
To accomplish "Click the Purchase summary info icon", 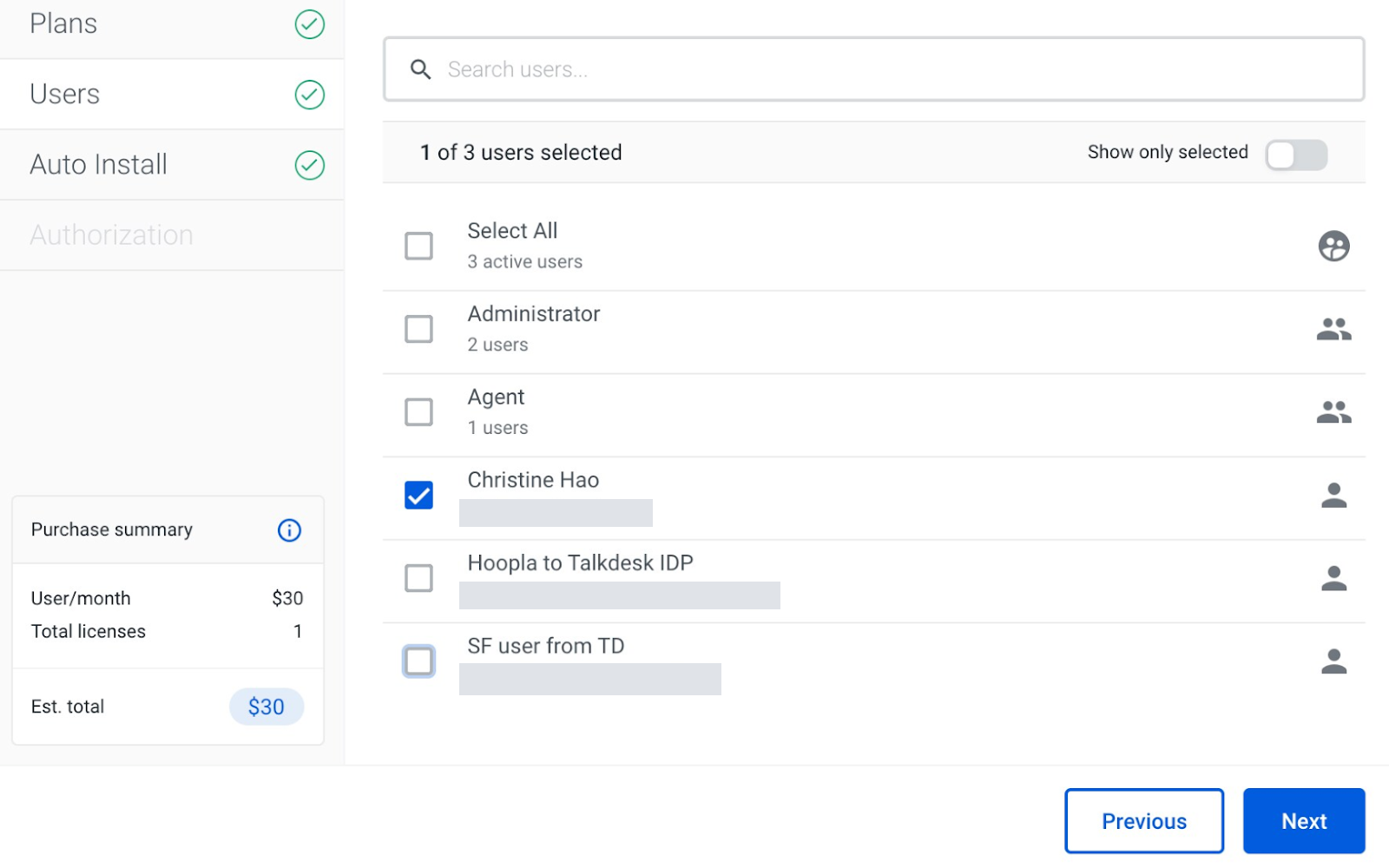I will (289, 530).
